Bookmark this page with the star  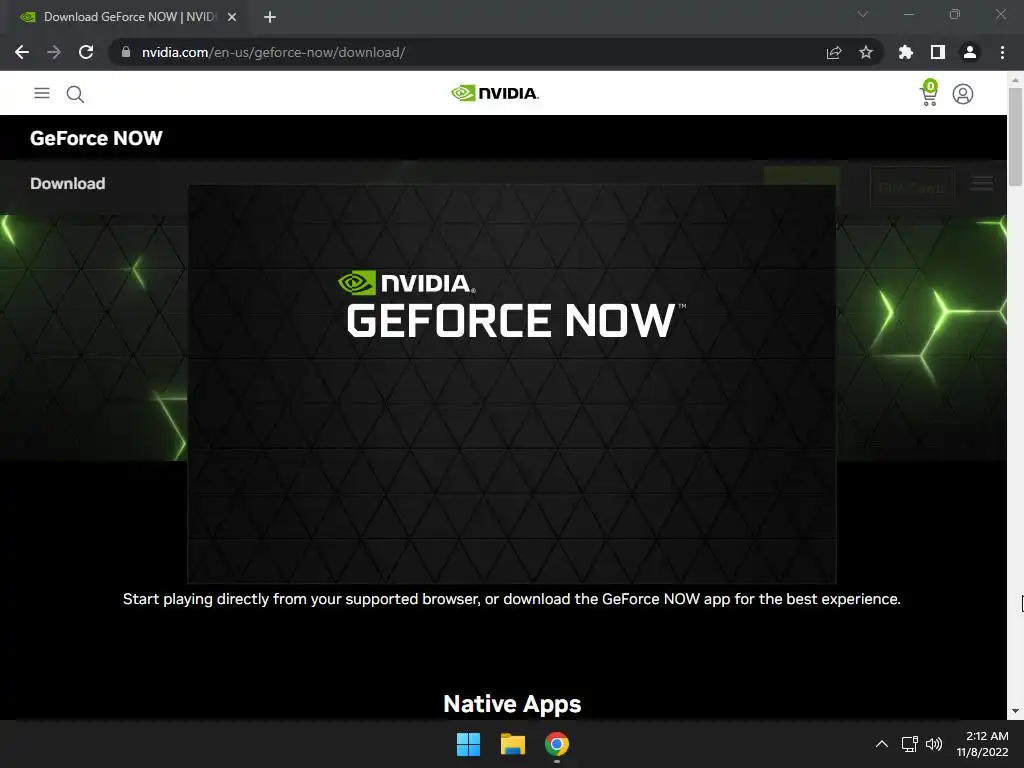pos(866,52)
